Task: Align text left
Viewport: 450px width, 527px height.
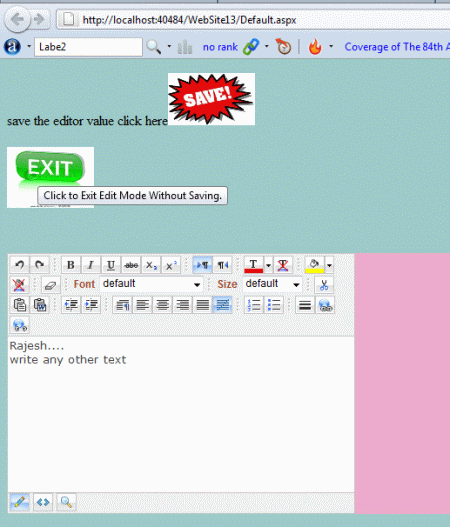Action: click(x=142, y=305)
